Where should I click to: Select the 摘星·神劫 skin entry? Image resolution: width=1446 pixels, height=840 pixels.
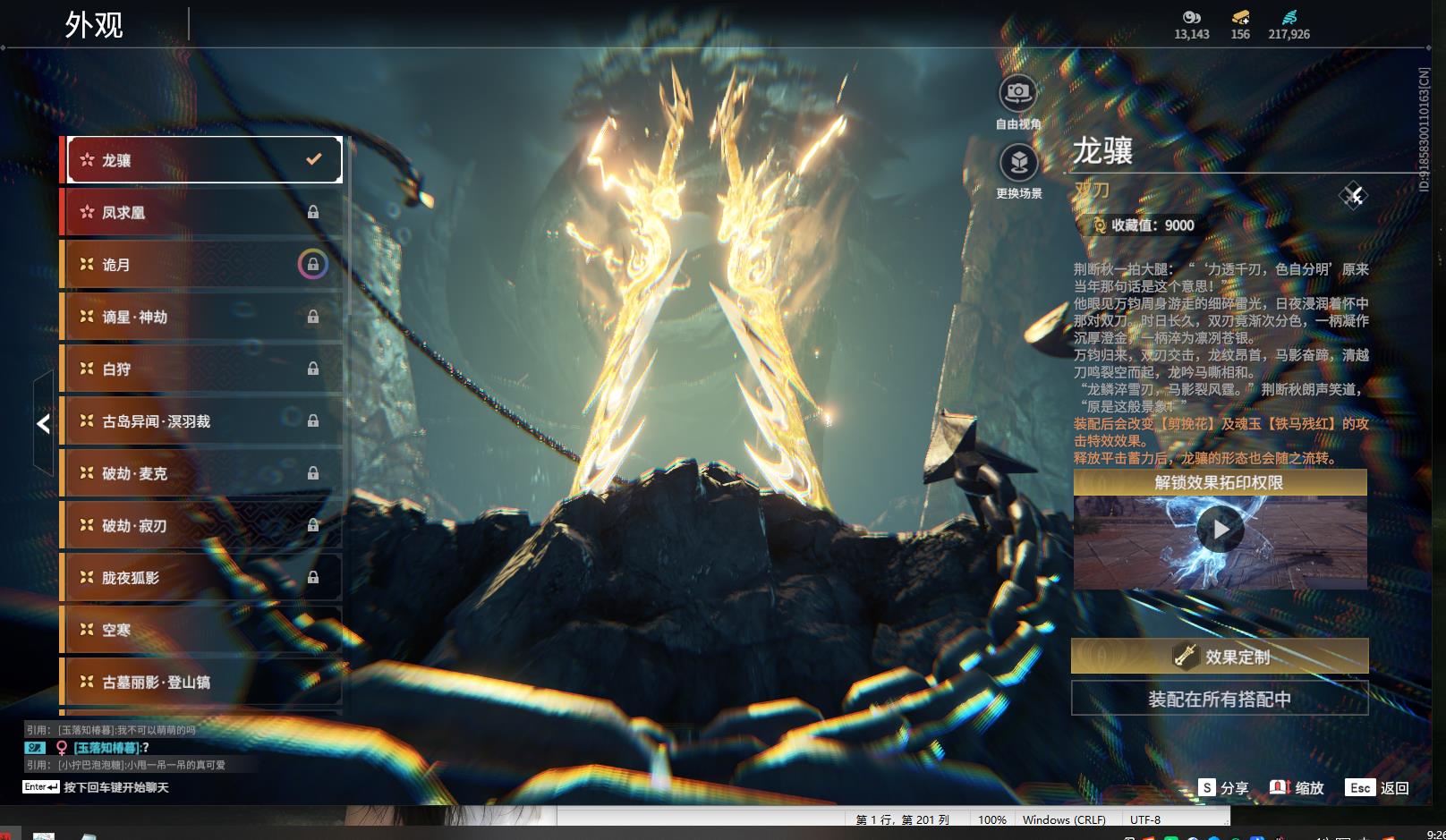pyautogui.click(x=201, y=317)
